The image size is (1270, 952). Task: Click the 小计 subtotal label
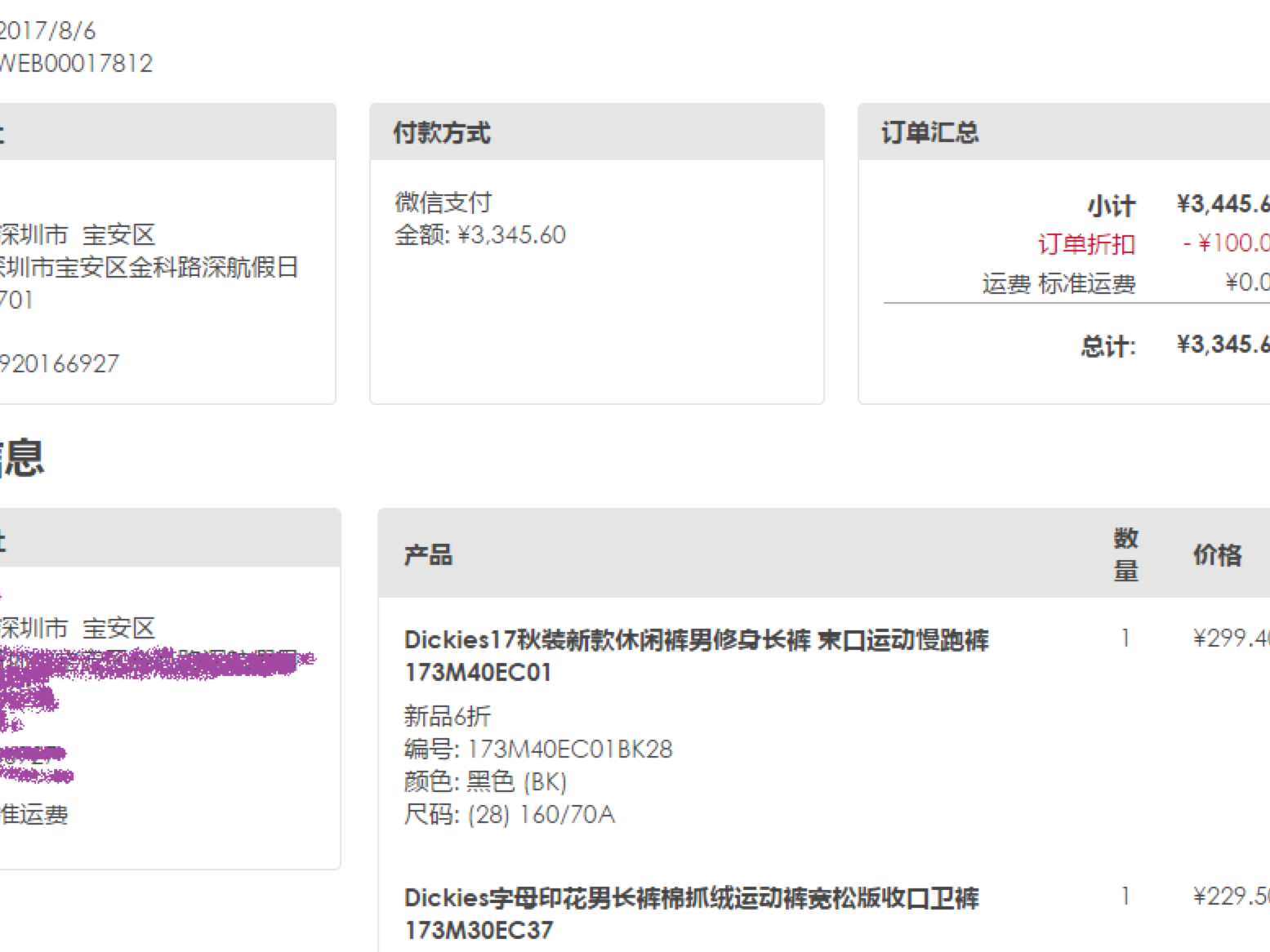click(1112, 205)
